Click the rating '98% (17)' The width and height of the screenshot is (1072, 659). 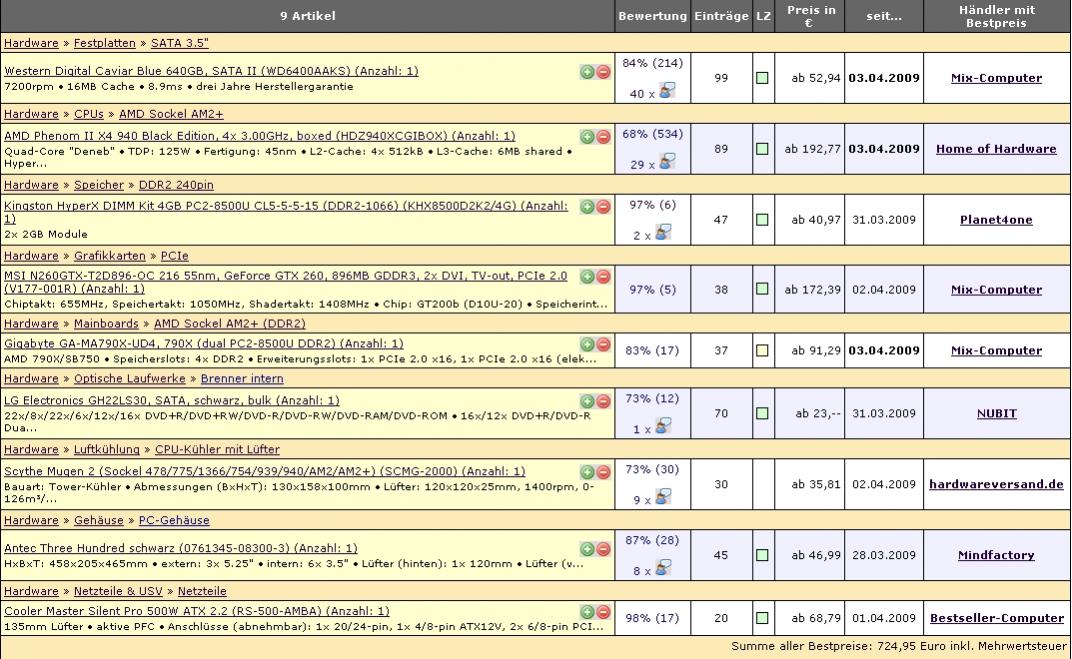[652, 618]
